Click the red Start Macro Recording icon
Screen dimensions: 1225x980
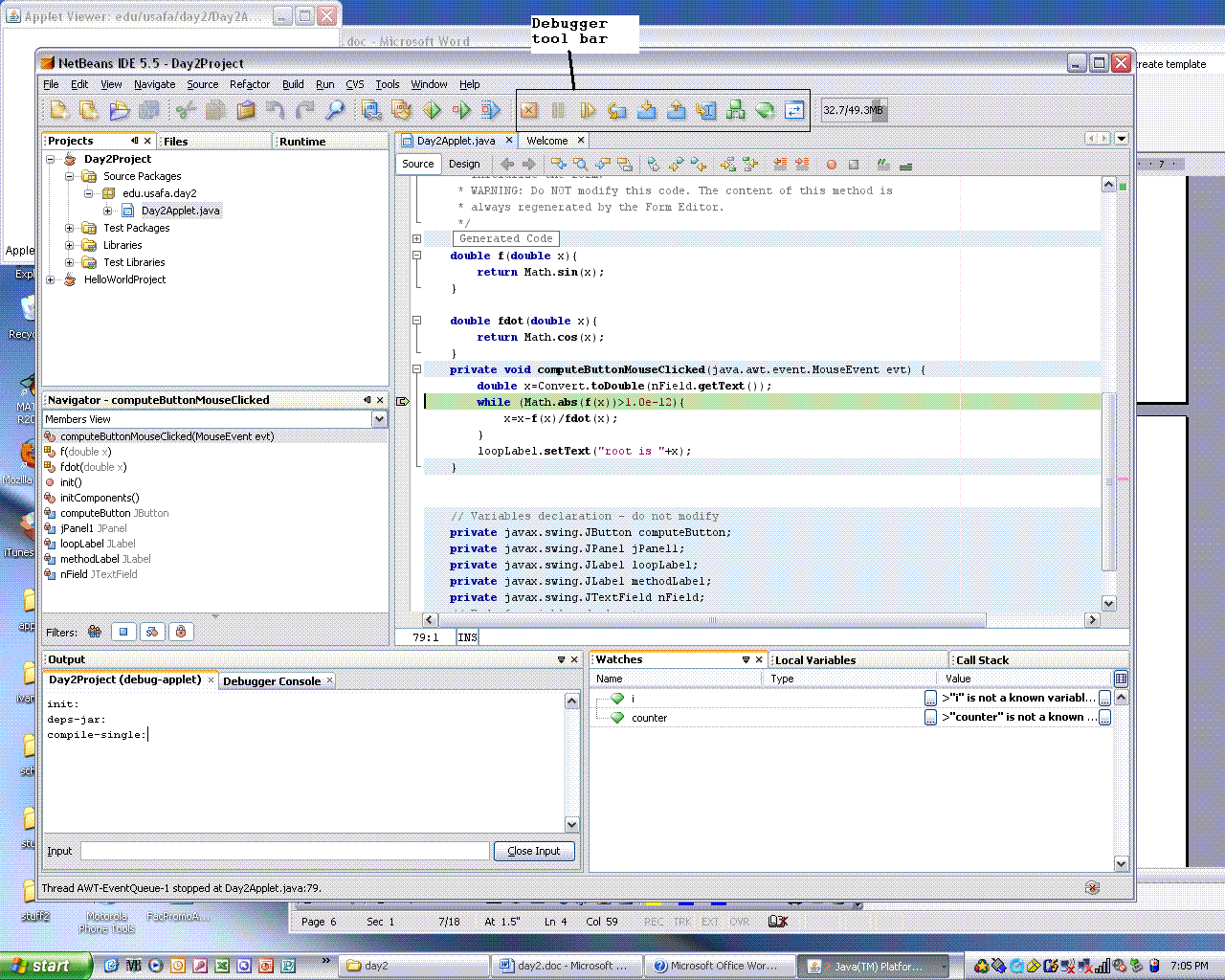tap(832, 164)
